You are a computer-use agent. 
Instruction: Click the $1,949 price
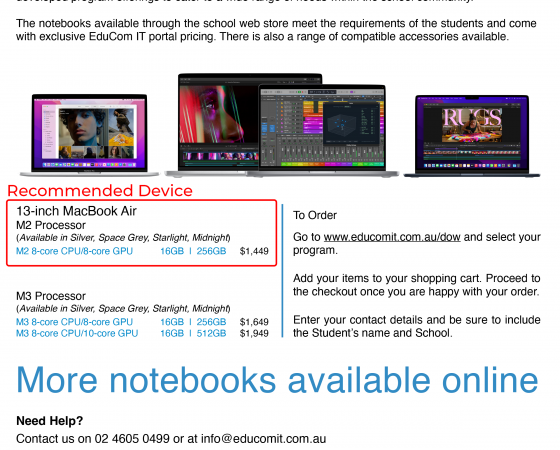254,333
